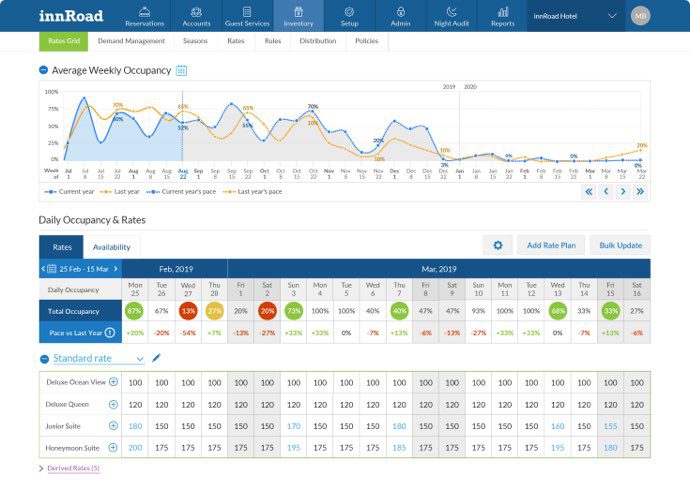Collapse the Average Weekly Occupancy section
Image resolution: width=690 pixels, height=490 pixels.
(x=44, y=70)
